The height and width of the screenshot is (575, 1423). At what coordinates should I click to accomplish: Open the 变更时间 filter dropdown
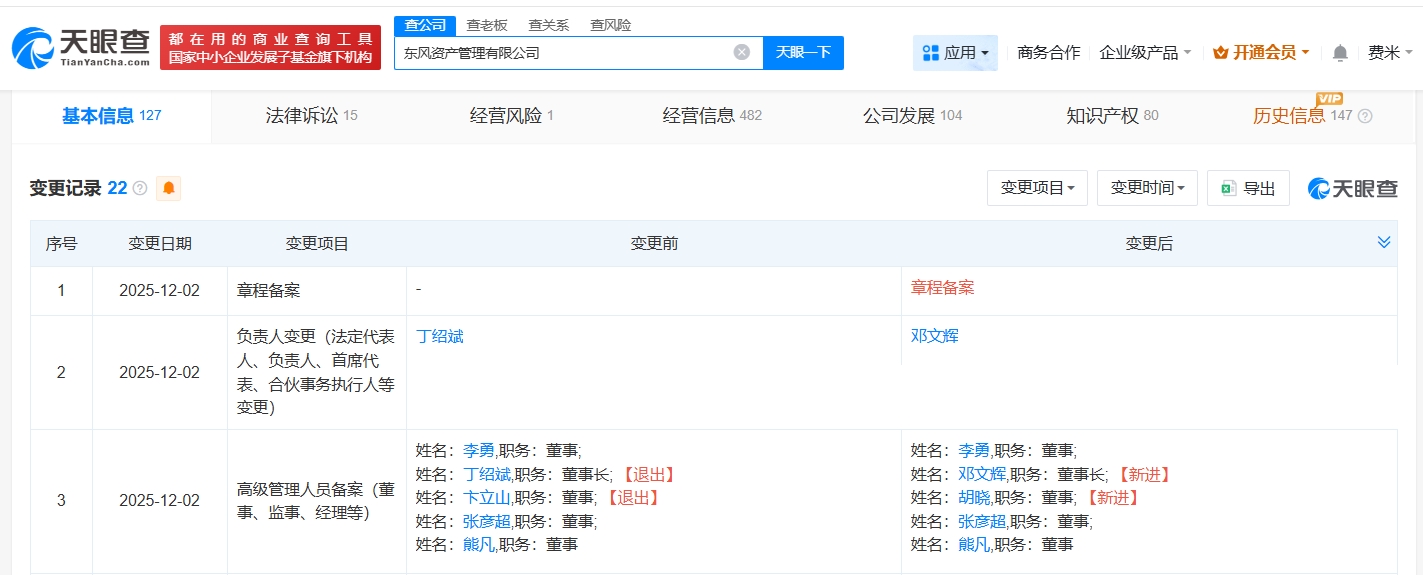[1147, 188]
